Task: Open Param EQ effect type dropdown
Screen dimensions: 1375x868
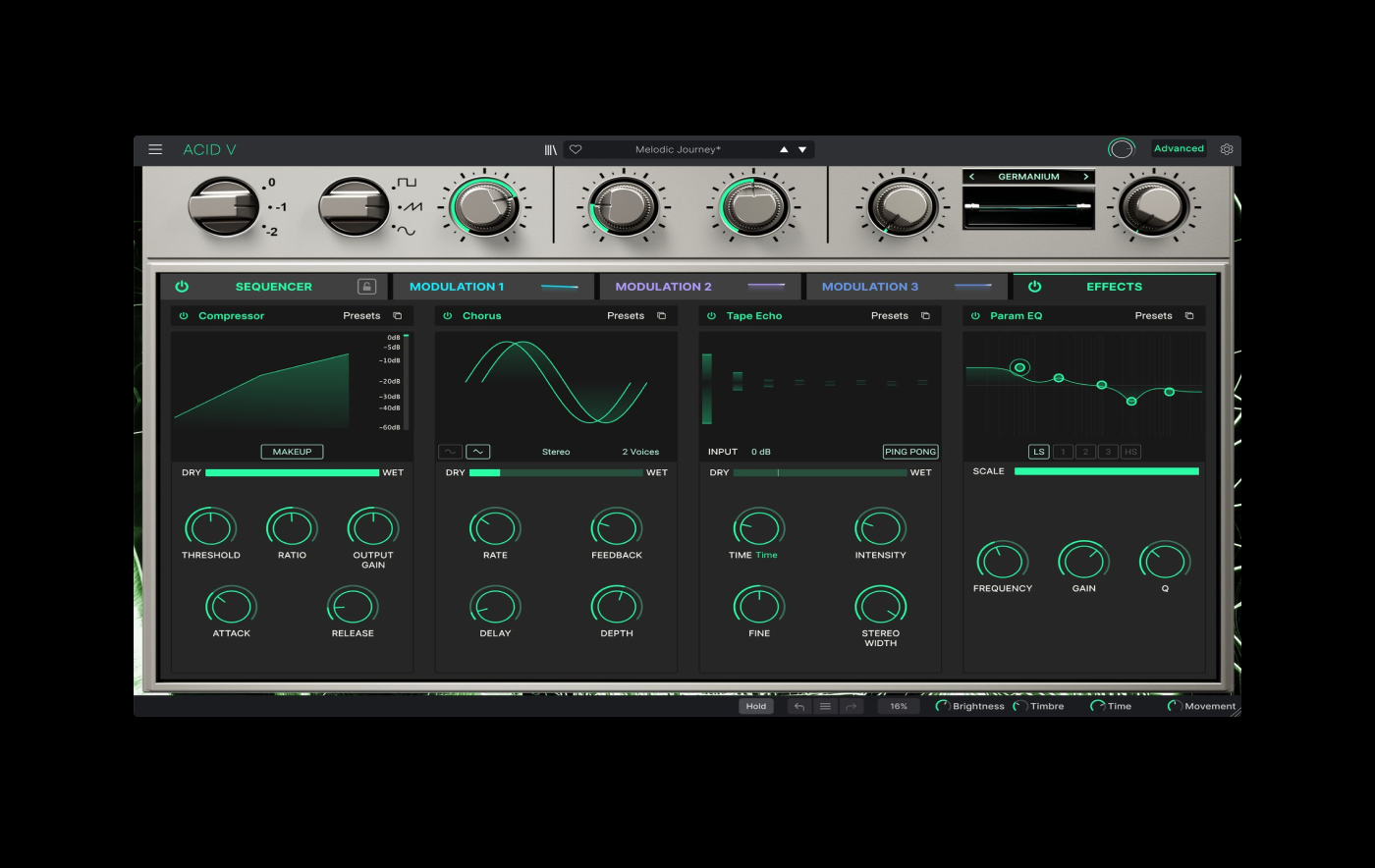Action: pos(1016,316)
